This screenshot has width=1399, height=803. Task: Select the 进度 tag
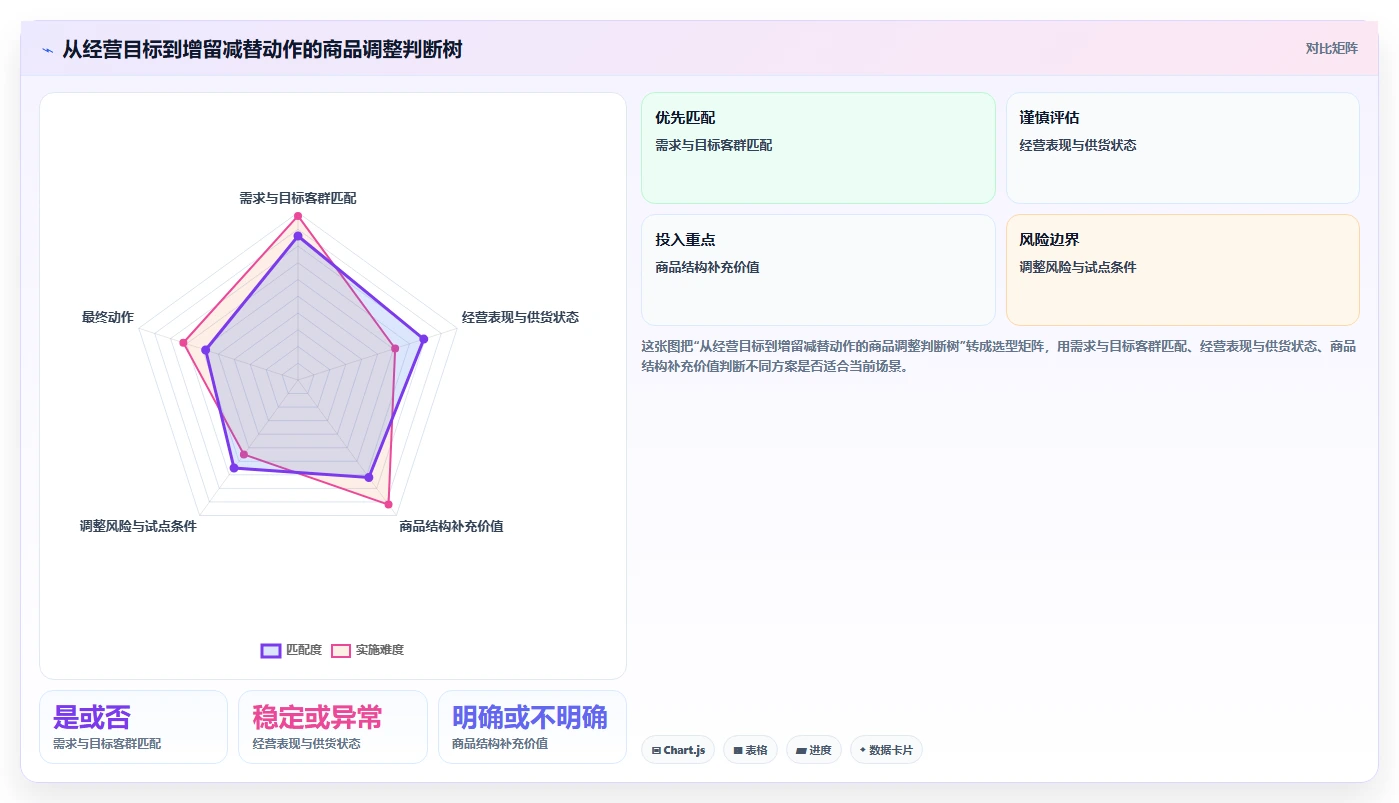(x=814, y=750)
